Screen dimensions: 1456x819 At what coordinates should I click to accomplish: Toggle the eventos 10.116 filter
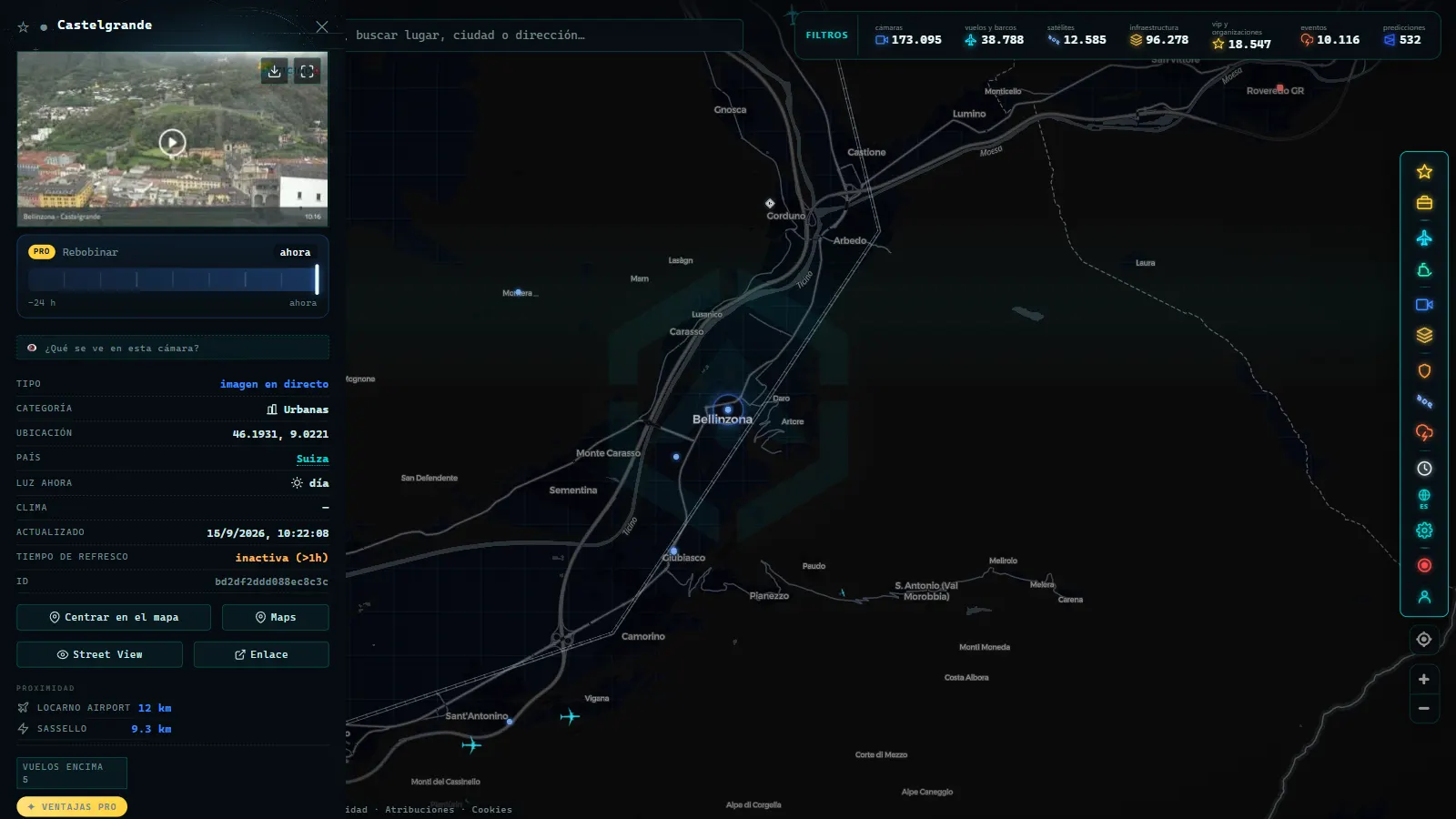pyautogui.click(x=1330, y=35)
